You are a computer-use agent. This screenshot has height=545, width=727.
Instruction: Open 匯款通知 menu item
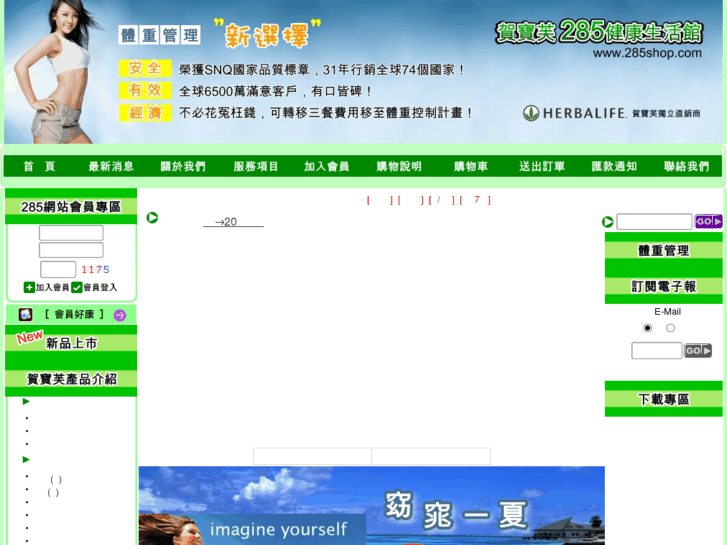pyautogui.click(x=614, y=167)
